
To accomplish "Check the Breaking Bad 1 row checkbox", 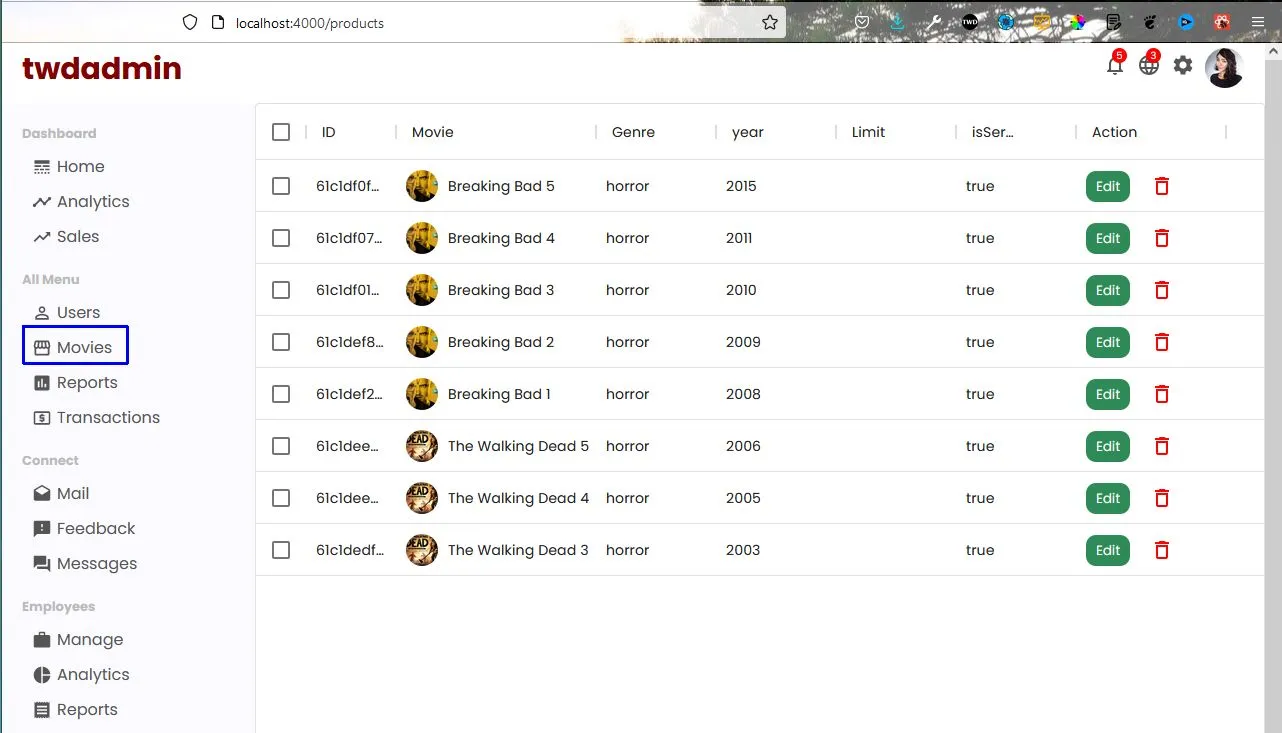I will pos(281,394).
